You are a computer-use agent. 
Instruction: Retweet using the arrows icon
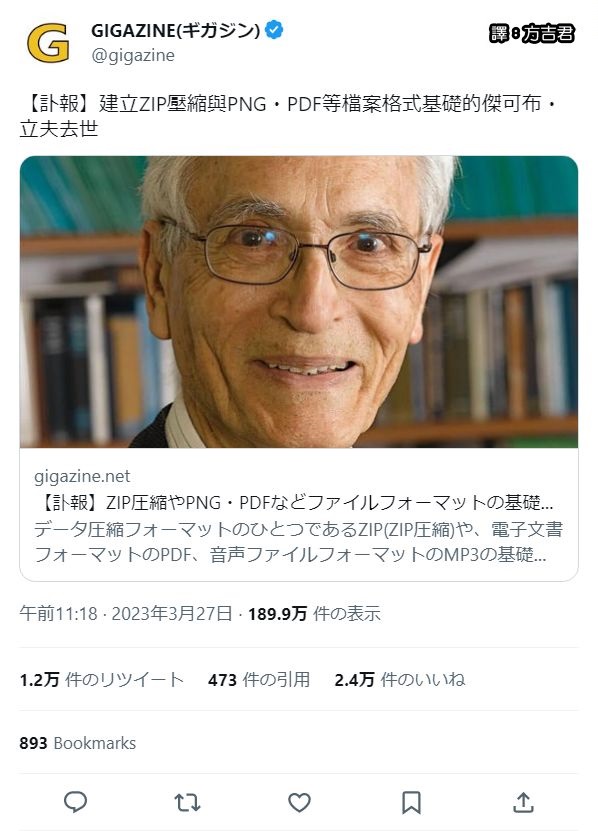[187, 802]
